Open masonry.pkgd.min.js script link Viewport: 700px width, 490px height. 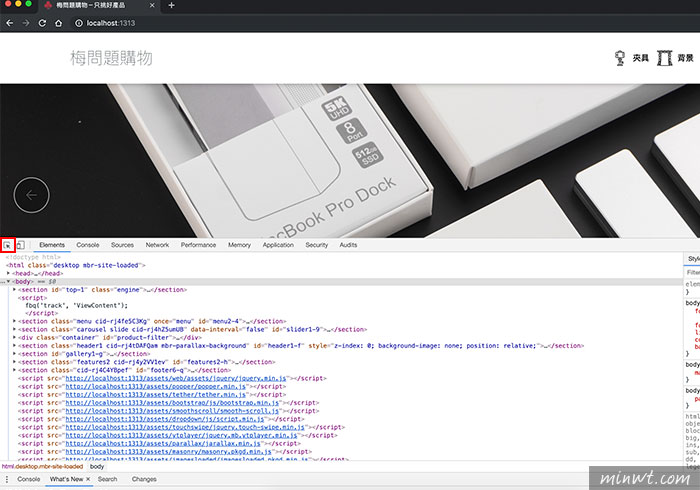click(x=168, y=452)
